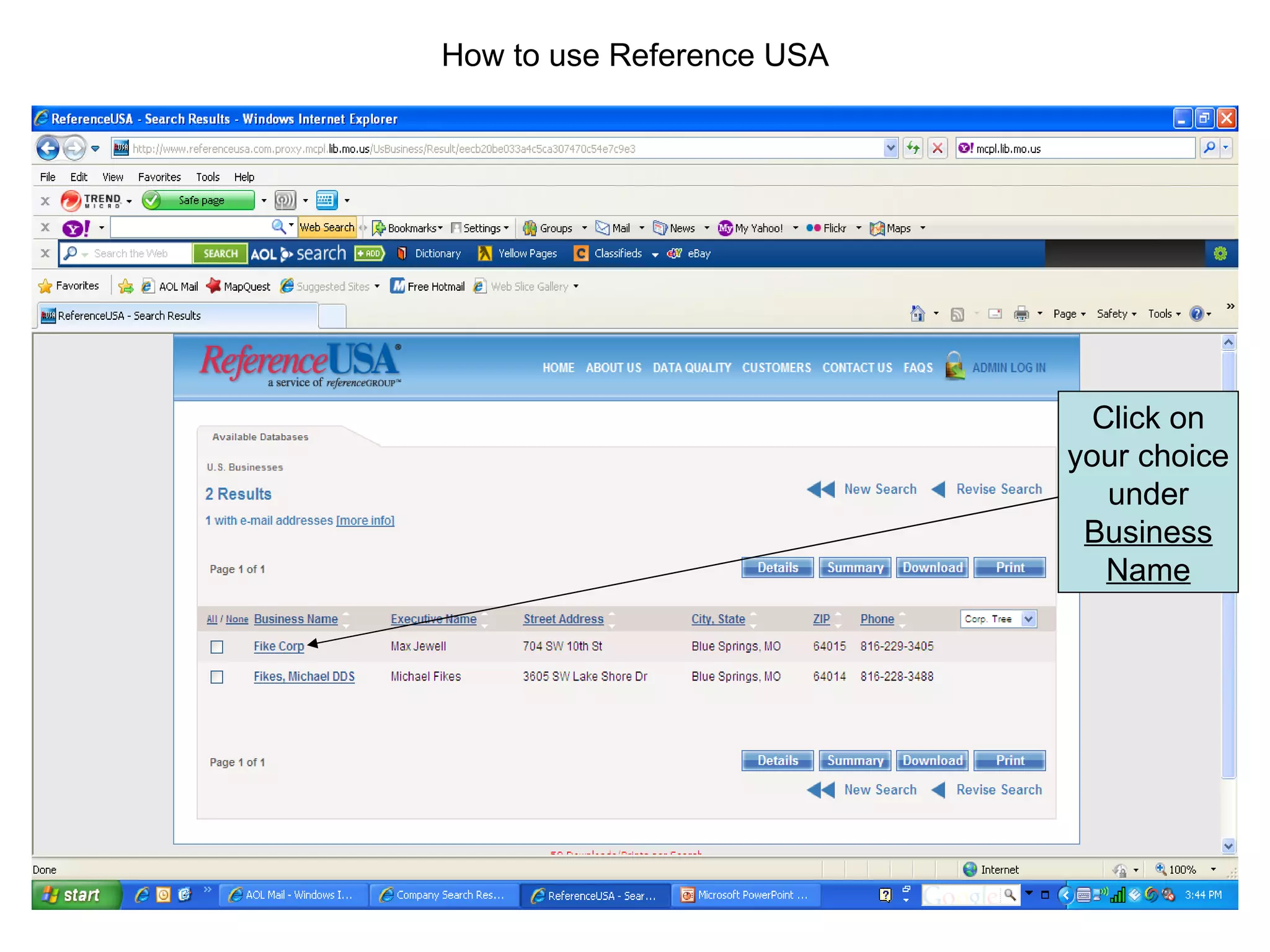Click the browser Forward arrow button
Screen dimensions: 1270x952
pos(74,148)
